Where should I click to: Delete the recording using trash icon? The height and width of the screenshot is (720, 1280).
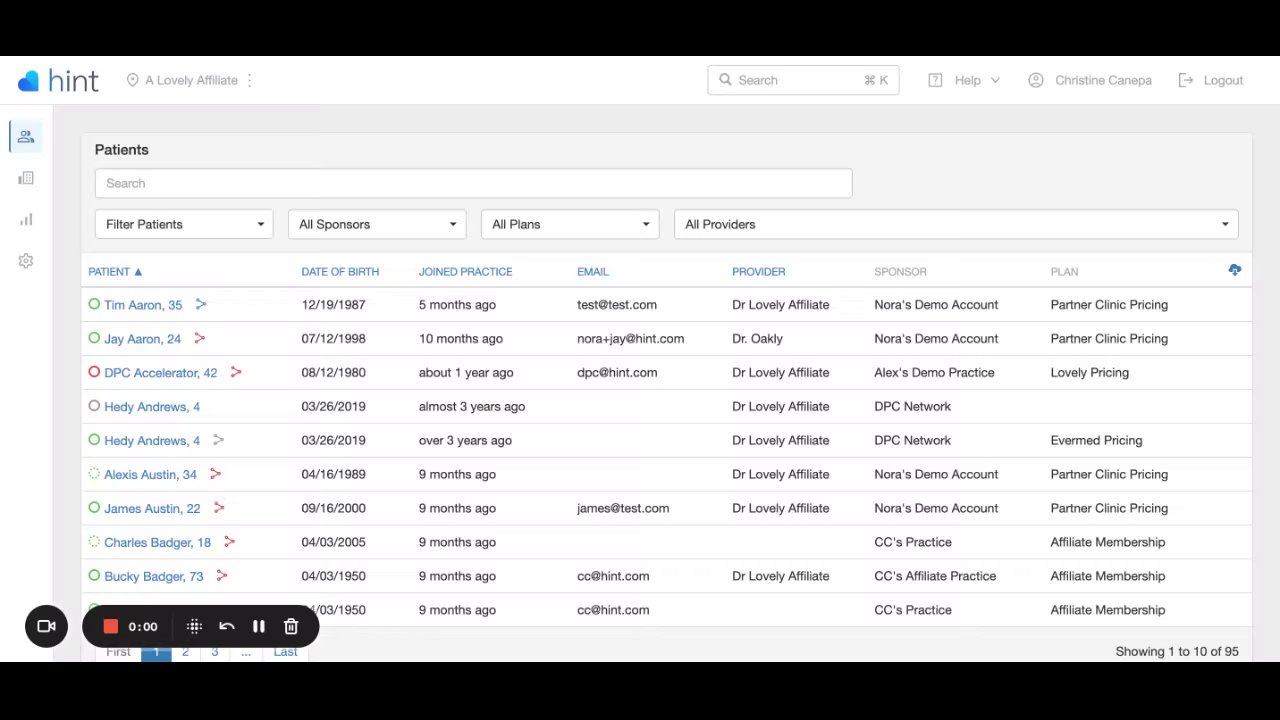tap(291, 626)
